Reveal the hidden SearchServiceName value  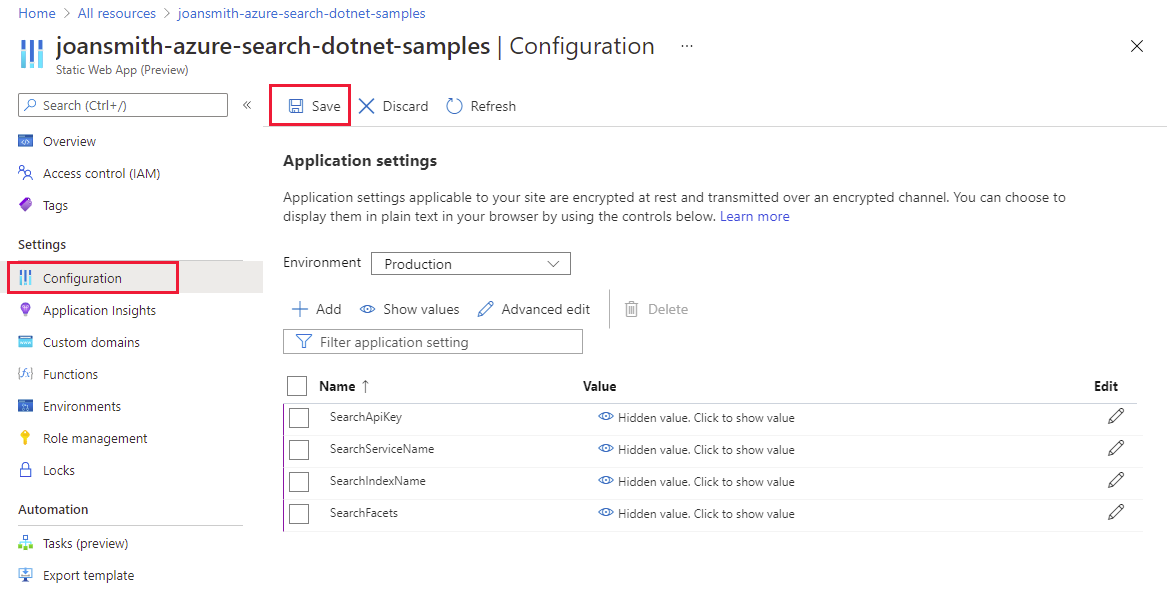[696, 450]
